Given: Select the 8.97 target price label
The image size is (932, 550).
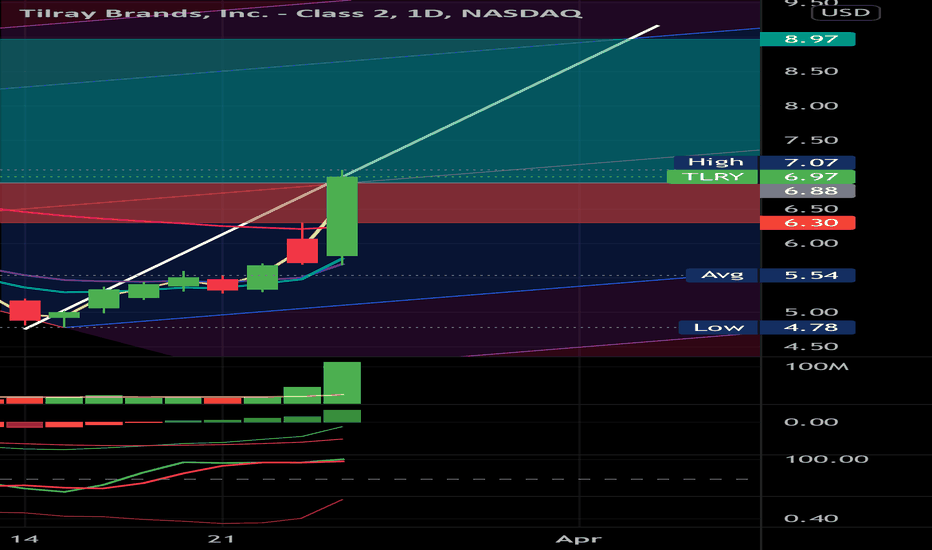Looking at the screenshot, I should pos(808,39).
